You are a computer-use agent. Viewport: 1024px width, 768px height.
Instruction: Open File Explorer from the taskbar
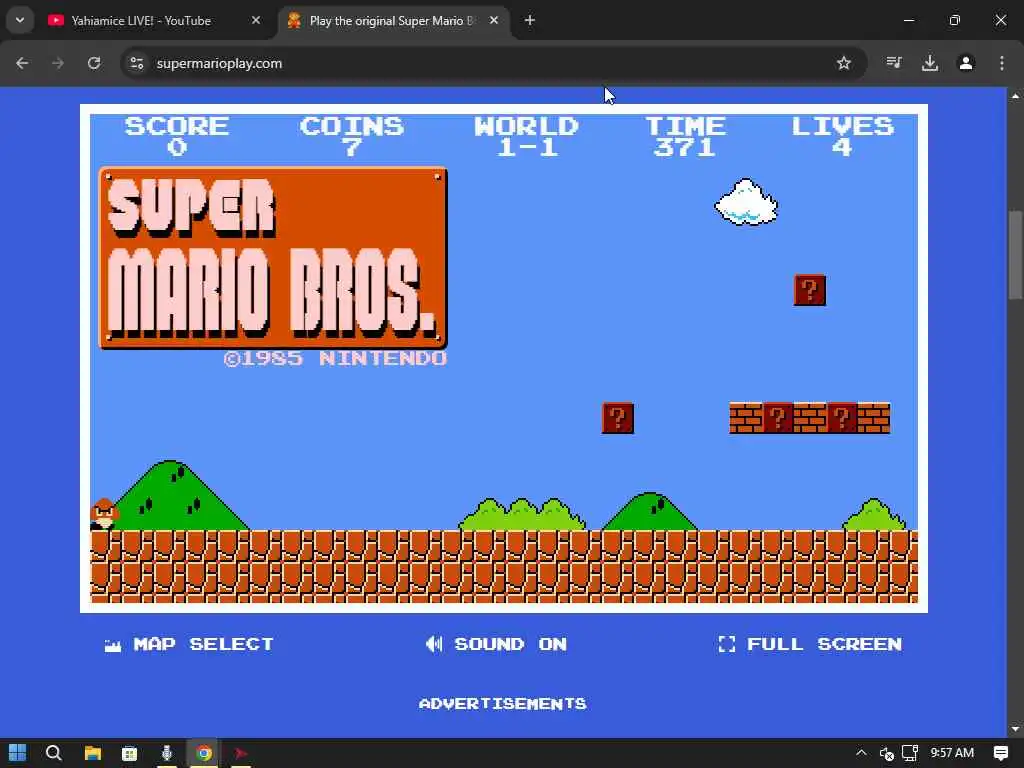93,753
